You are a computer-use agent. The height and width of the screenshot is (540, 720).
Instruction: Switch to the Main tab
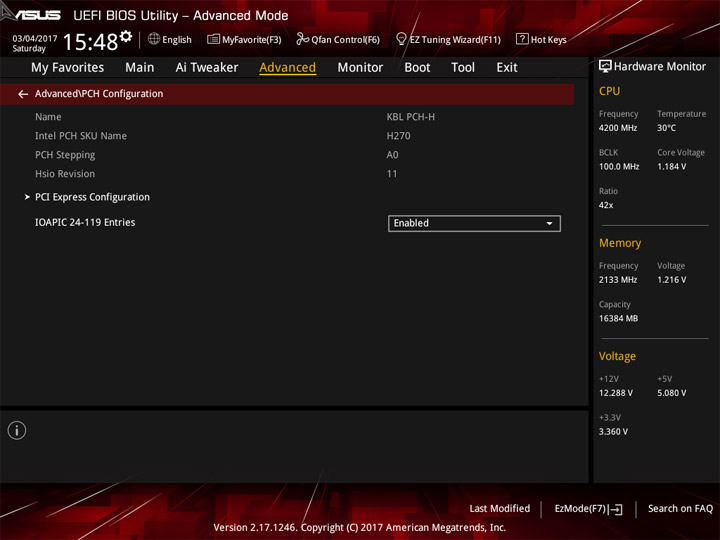click(140, 68)
